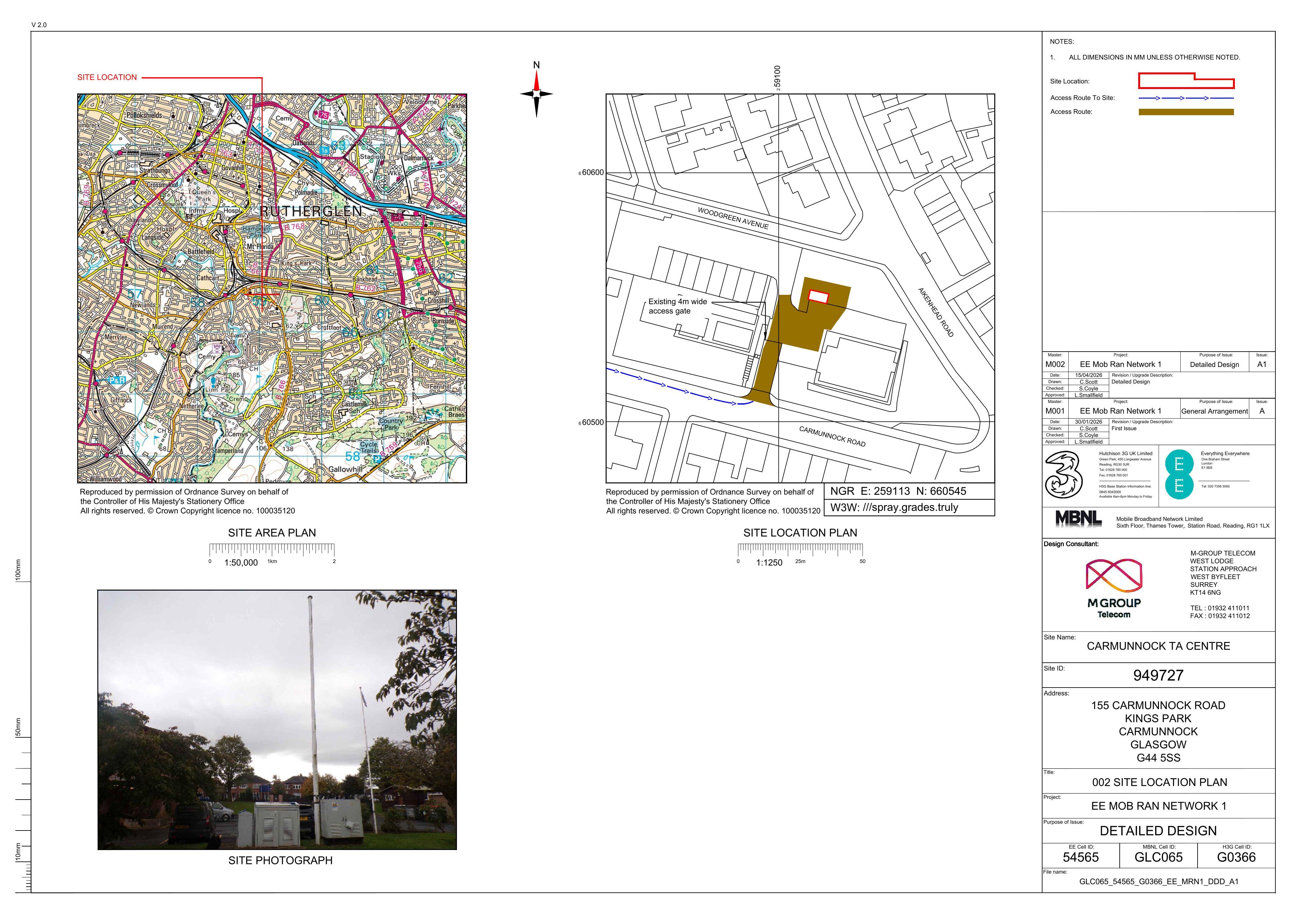Click the Existing 4m wide access gate note
Image resolution: width=1307 pixels, height=924 pixels.
tap(677, 306)
